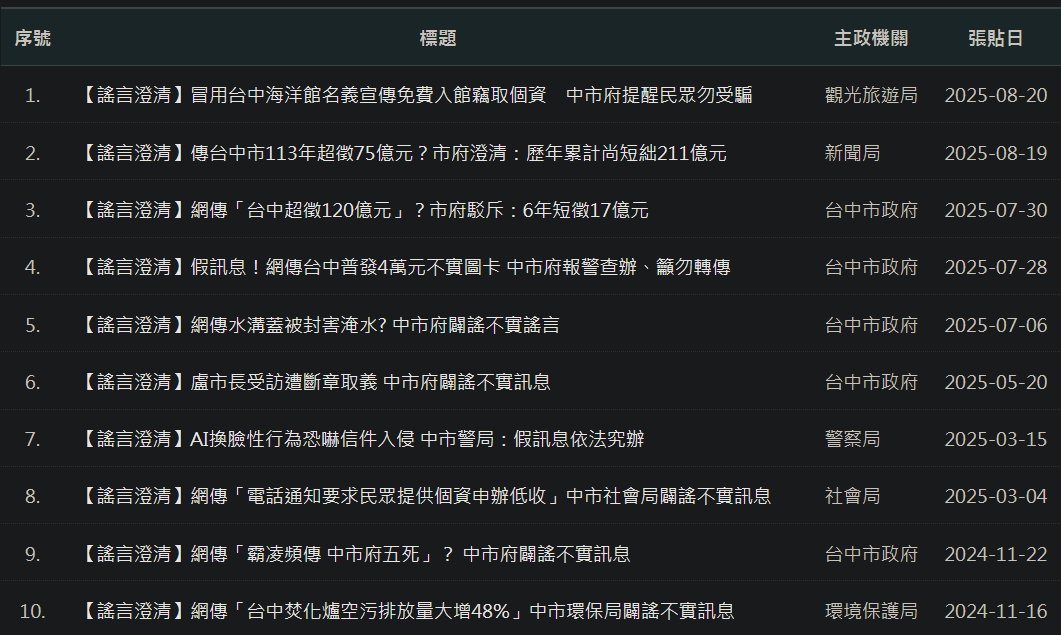Click serial number 1.

(x=32, y=95)
